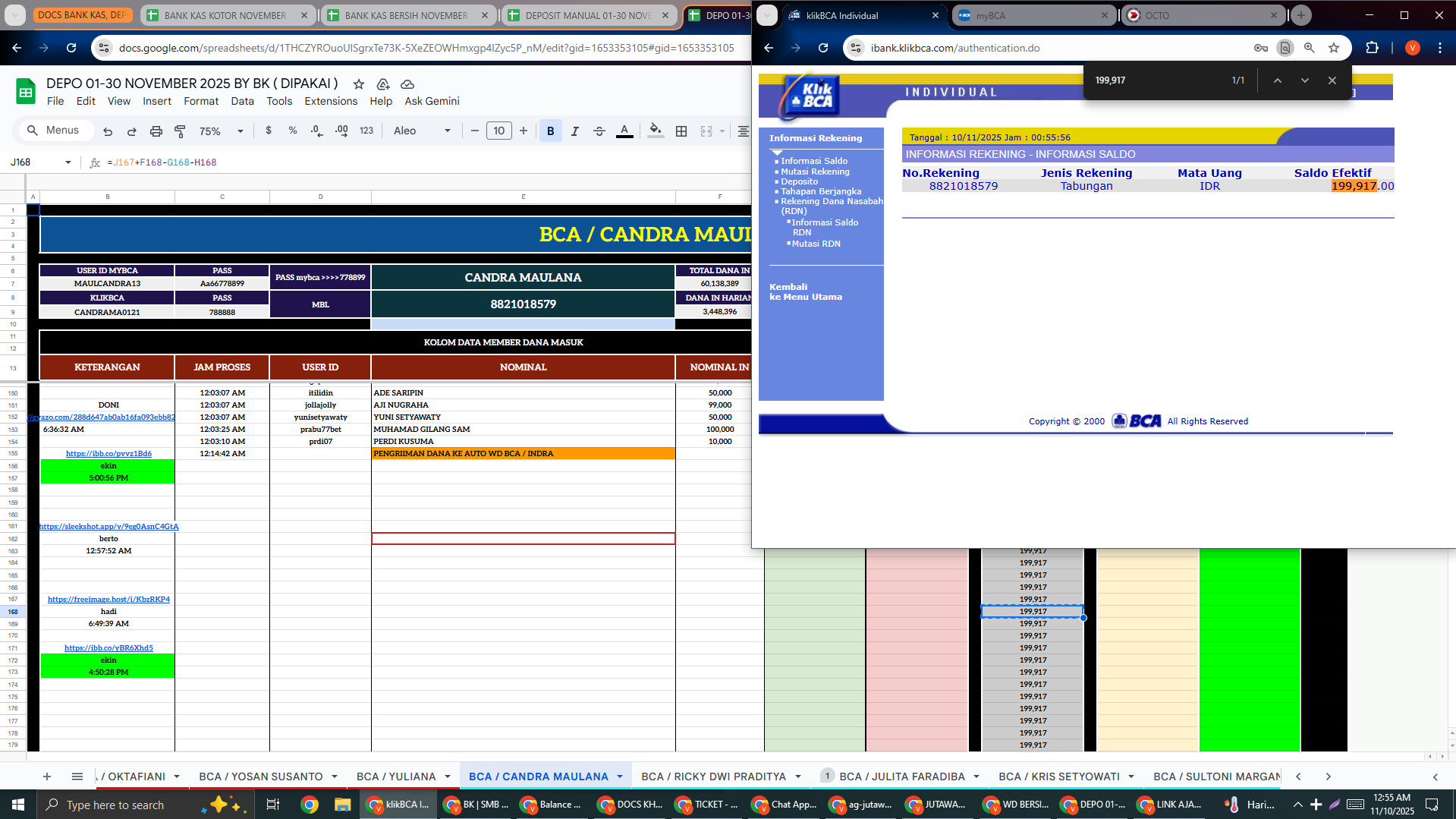
Task: Bookmark the klikBCA page with the star
Action: [x=1334, y=48]
